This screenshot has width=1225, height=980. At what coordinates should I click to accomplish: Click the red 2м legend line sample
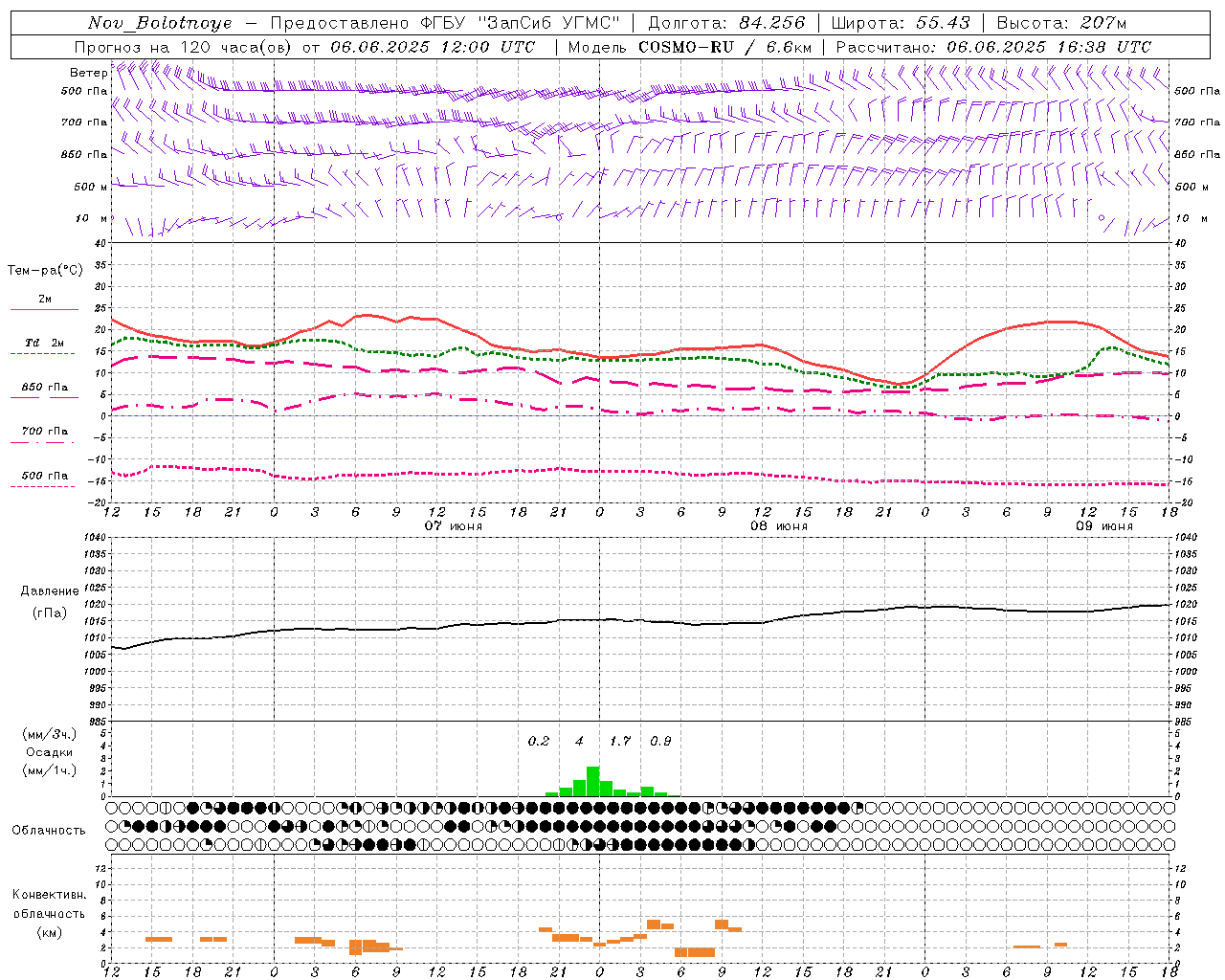point(44,310)
